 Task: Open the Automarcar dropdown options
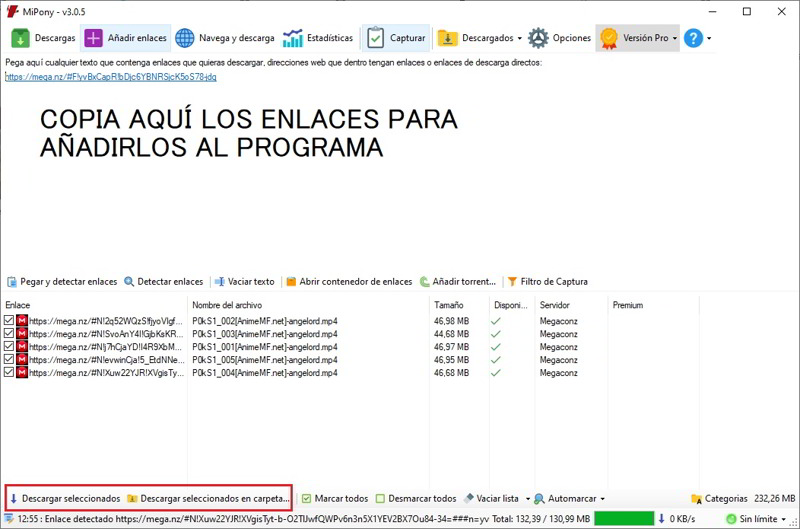(602, 499)
